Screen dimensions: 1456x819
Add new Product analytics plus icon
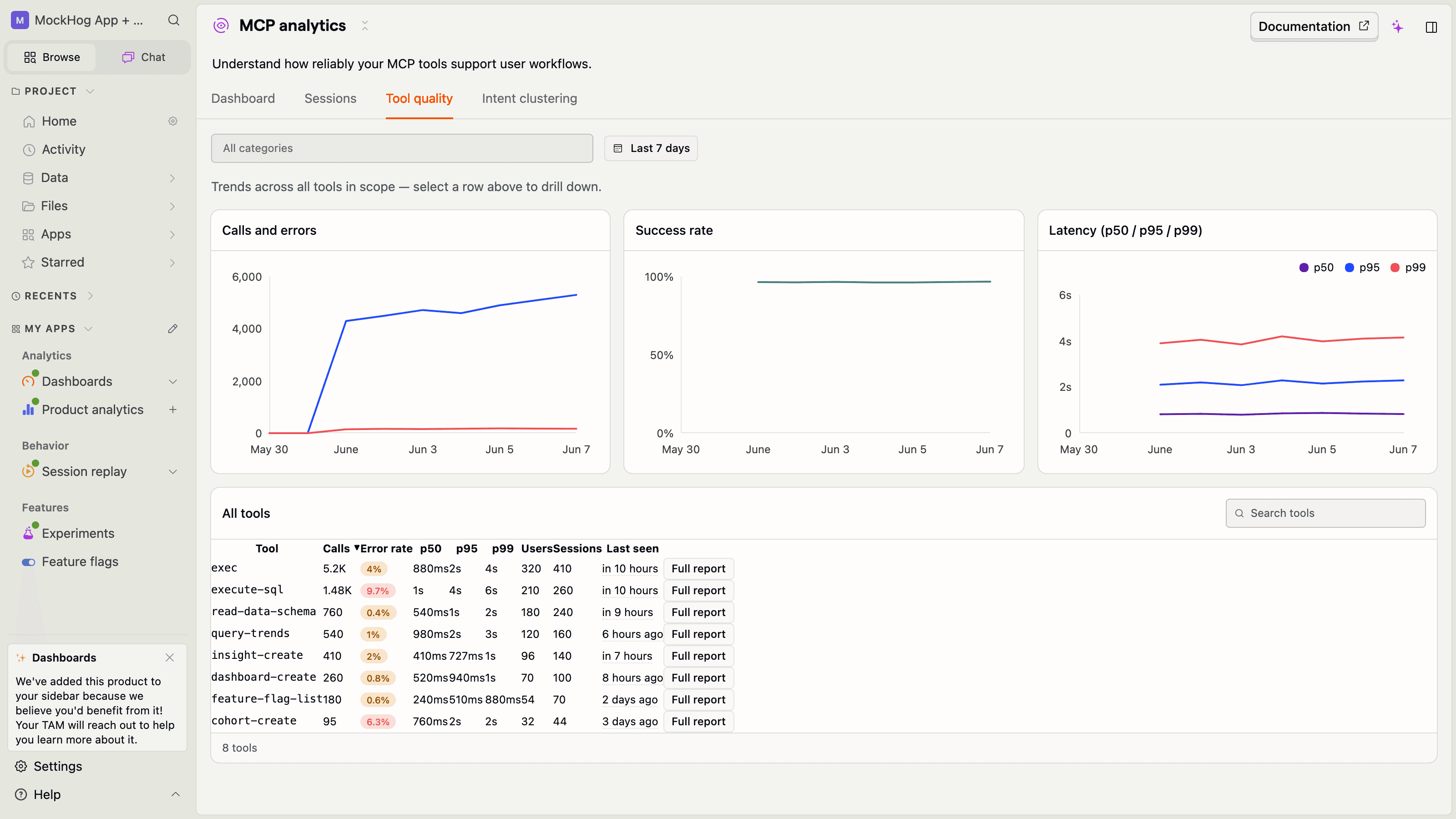pyautogui.click(x=173, y=409)
